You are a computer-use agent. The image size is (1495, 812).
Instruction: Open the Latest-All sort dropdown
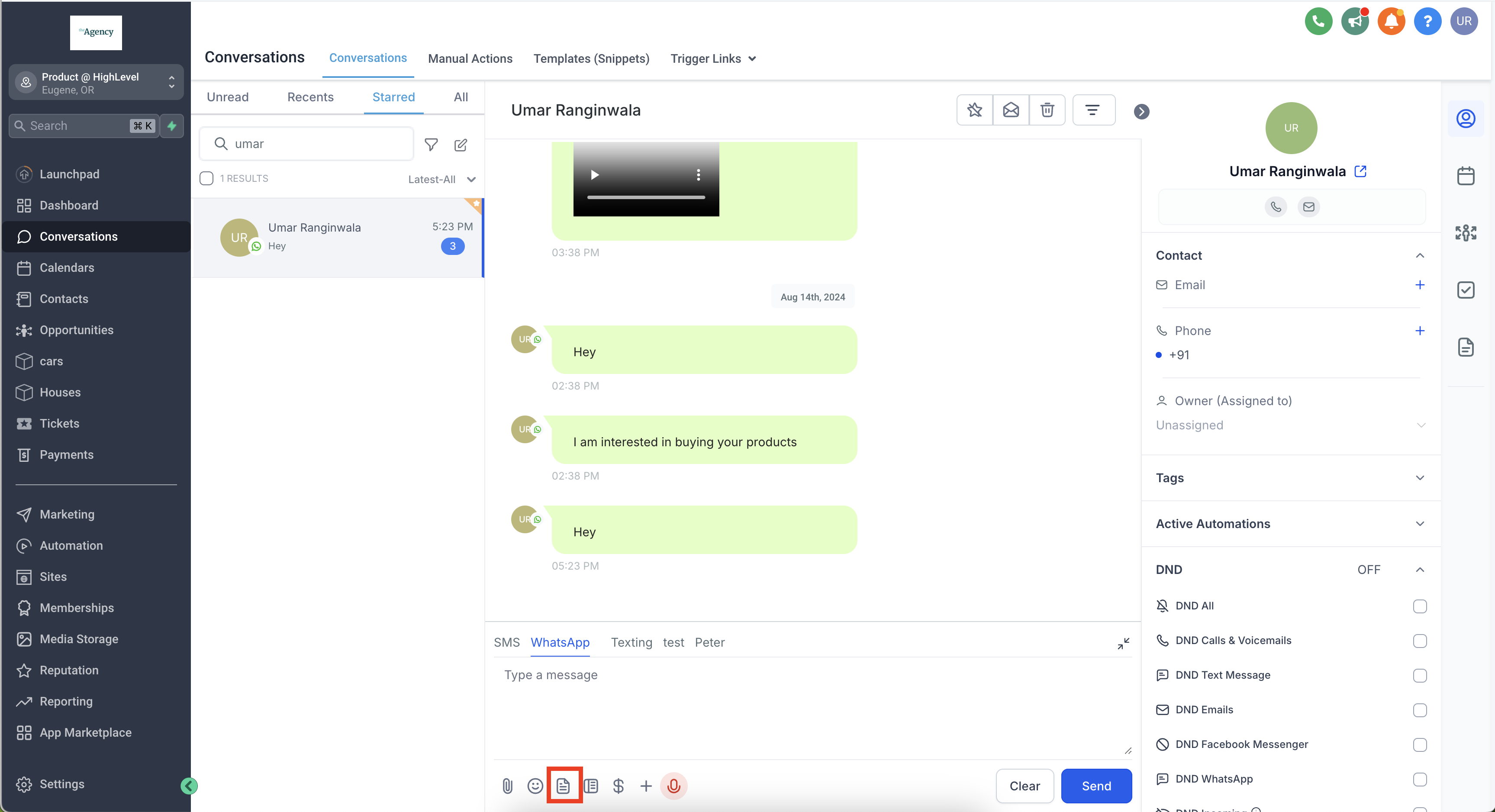point(441,179)
